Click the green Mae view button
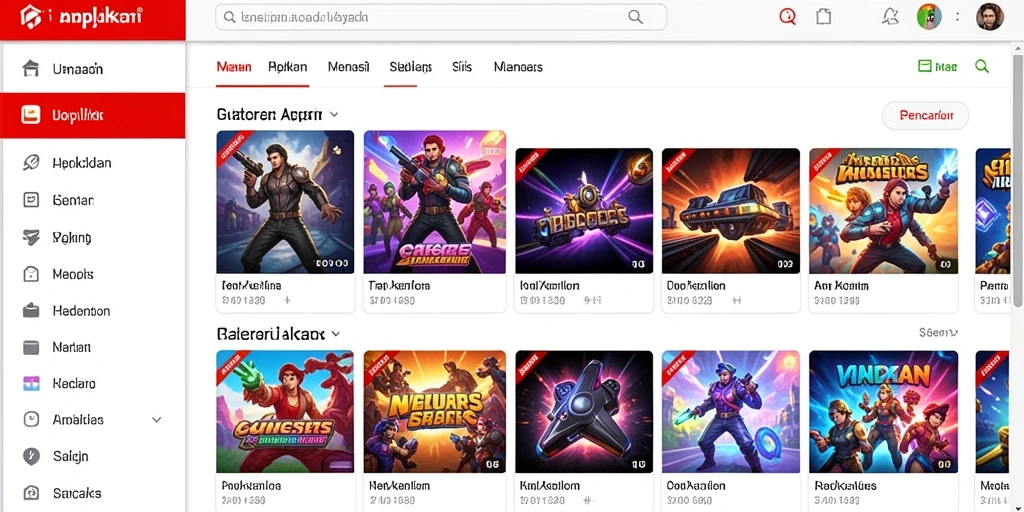The width and height of the screenshot is (1024, 512). (937, 66)
